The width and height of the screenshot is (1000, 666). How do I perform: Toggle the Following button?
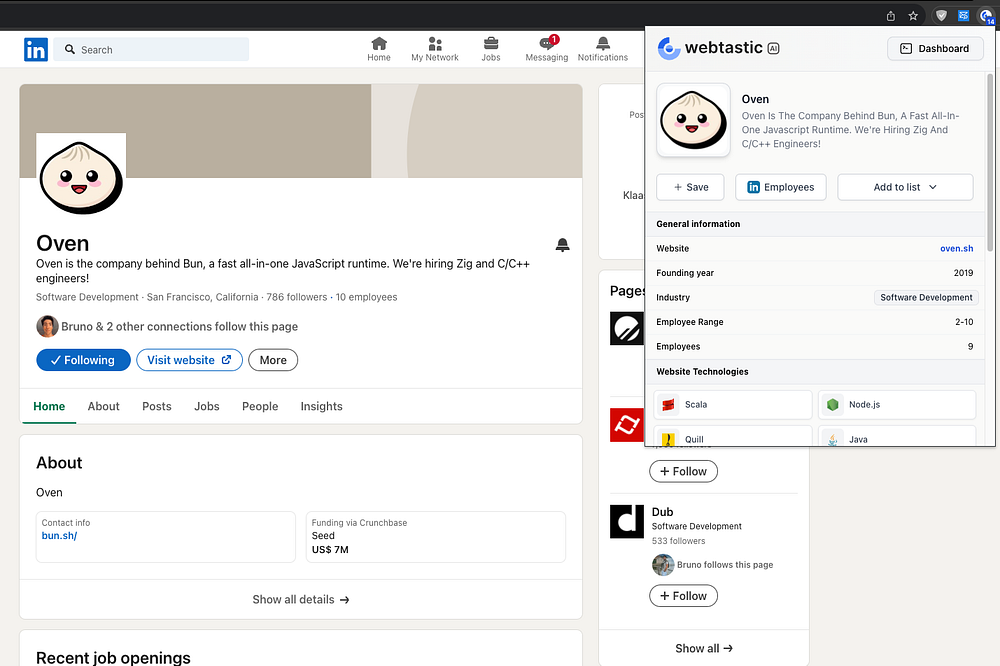point(84,360)
